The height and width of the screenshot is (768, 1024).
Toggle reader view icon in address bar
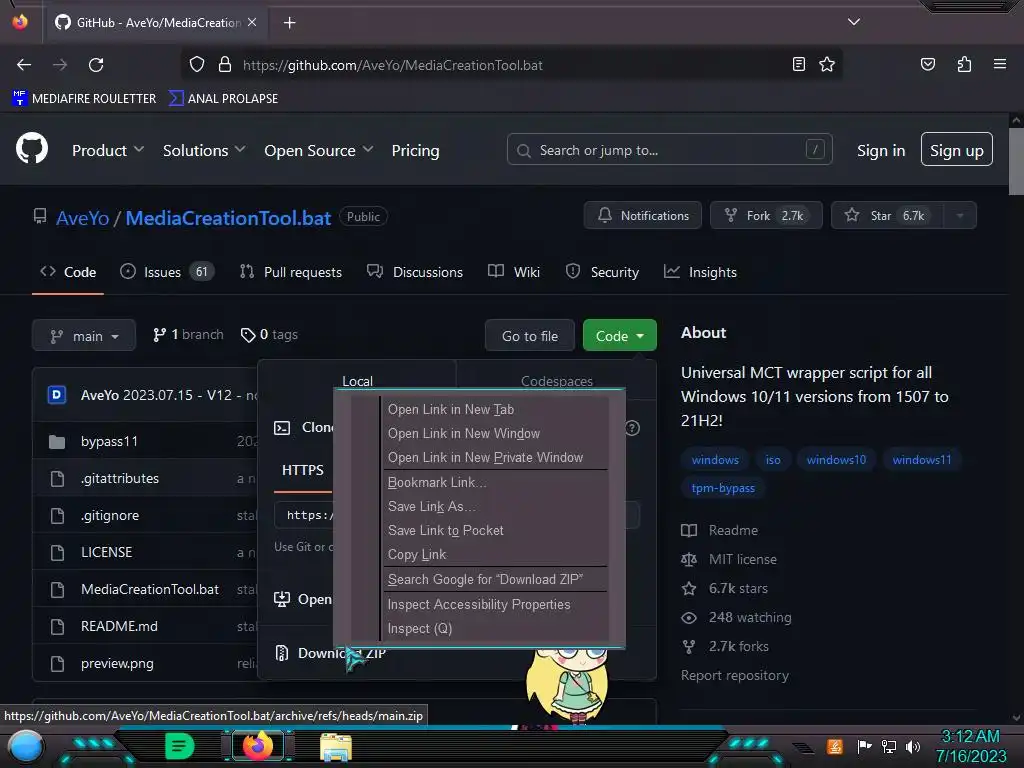[798, 64]
